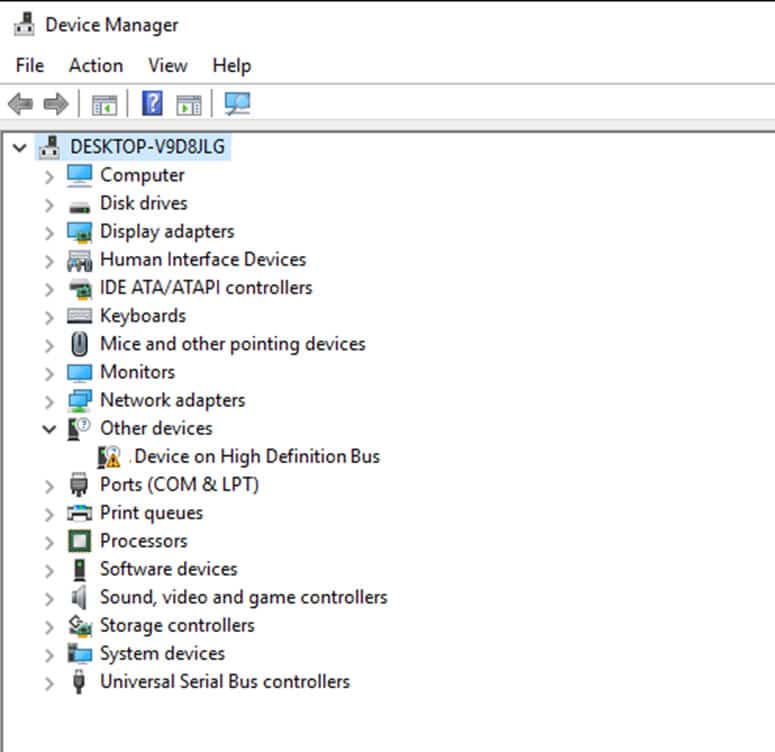Screen dimensions: 775x752
Task: Click the Scan for hardware changes icon
Action: coord(237,103)
